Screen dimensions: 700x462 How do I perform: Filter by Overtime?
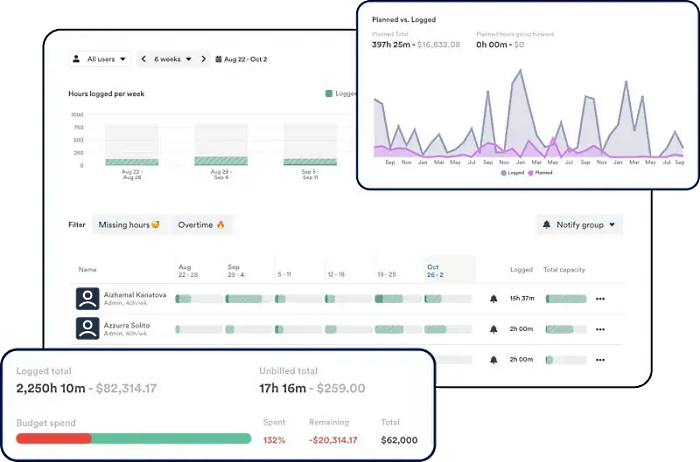pos(201,225)
